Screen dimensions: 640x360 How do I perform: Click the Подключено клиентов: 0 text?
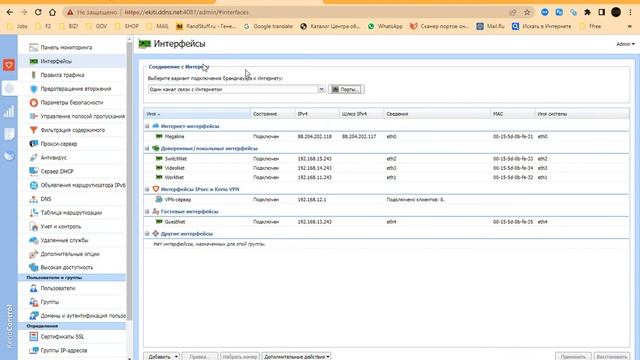pos(416,200)
